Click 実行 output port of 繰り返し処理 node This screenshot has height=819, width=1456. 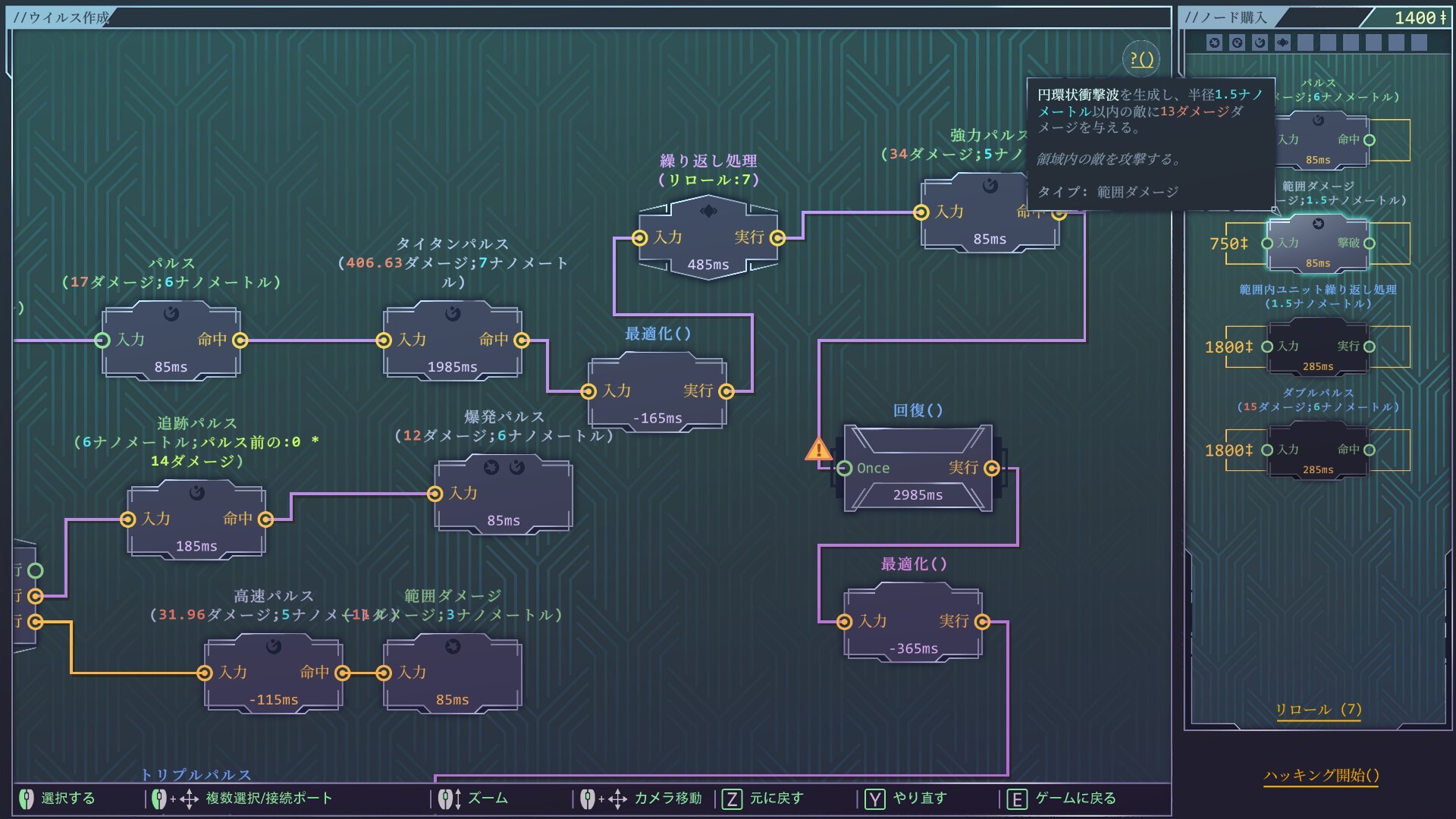point(777,238)
